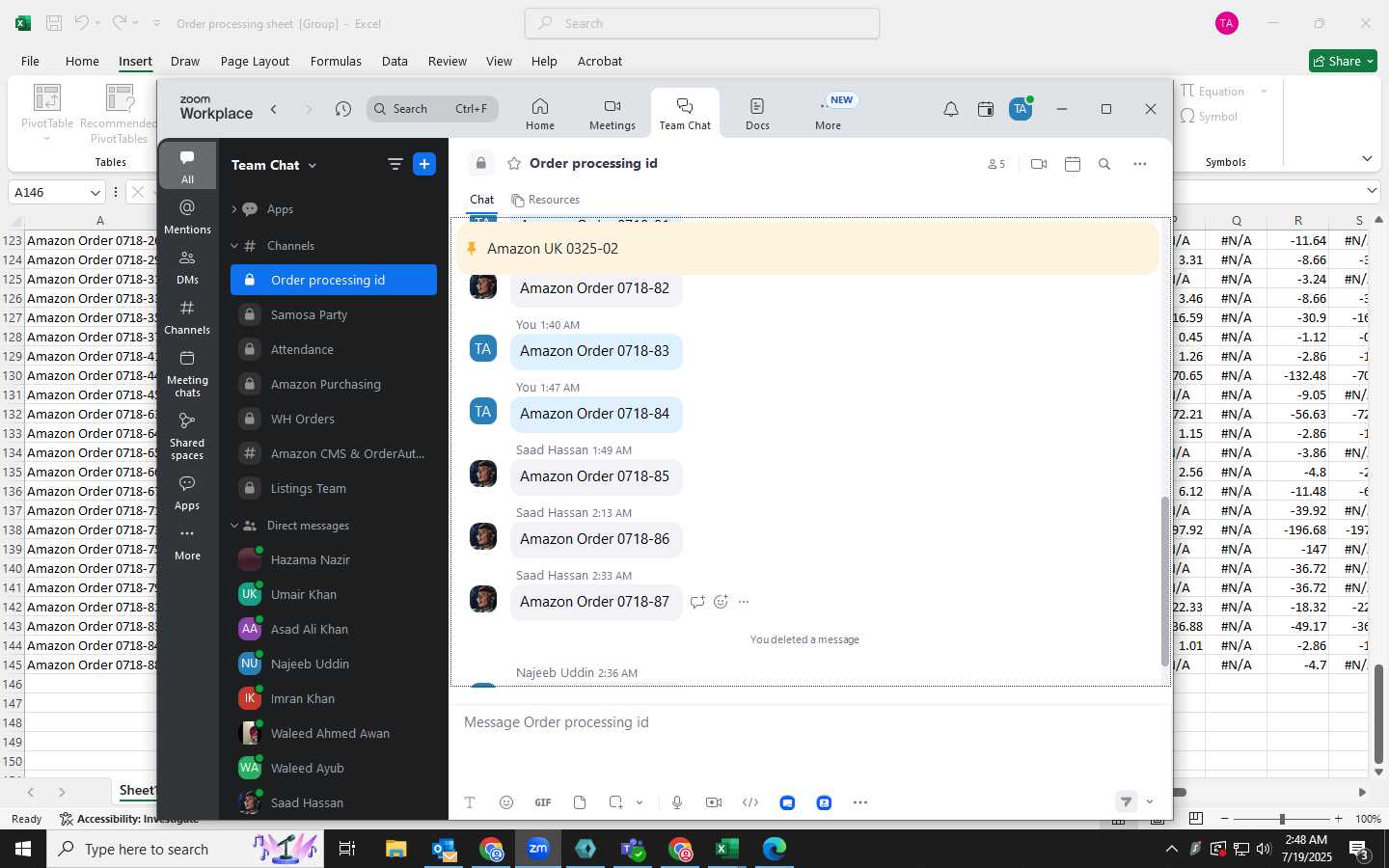This screenshot has width=1389, height=868.
Task: Reply in thread to Amazon Order 0718-87
Action: tap(697, 602)
